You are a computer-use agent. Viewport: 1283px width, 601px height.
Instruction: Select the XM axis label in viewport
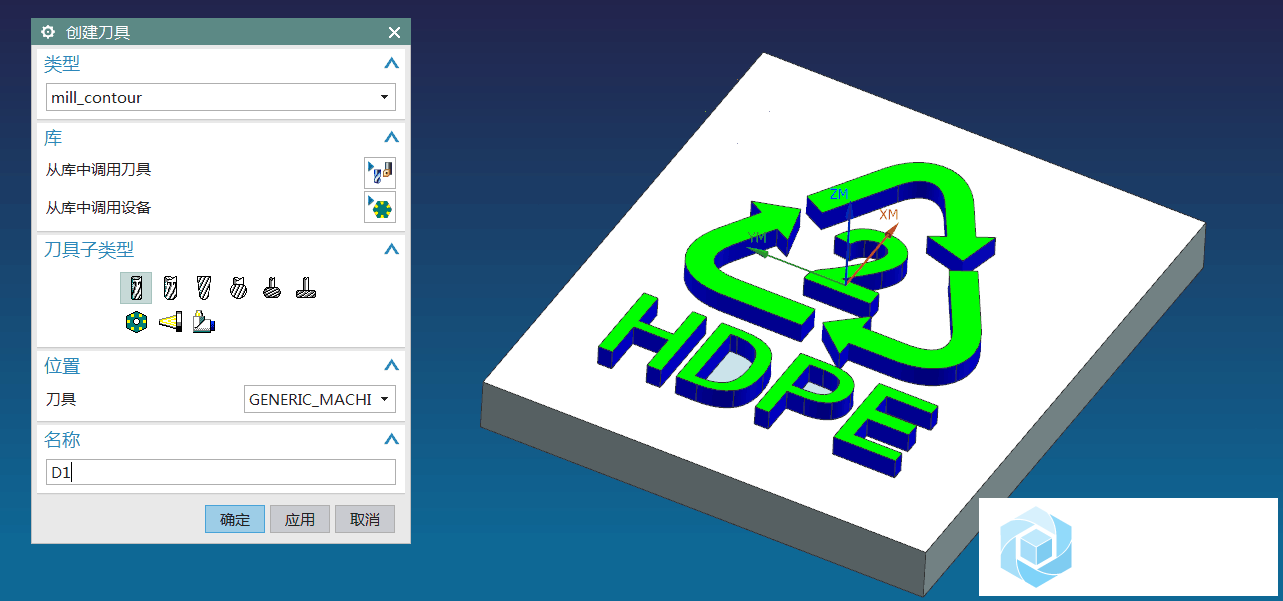coord(888,214)
